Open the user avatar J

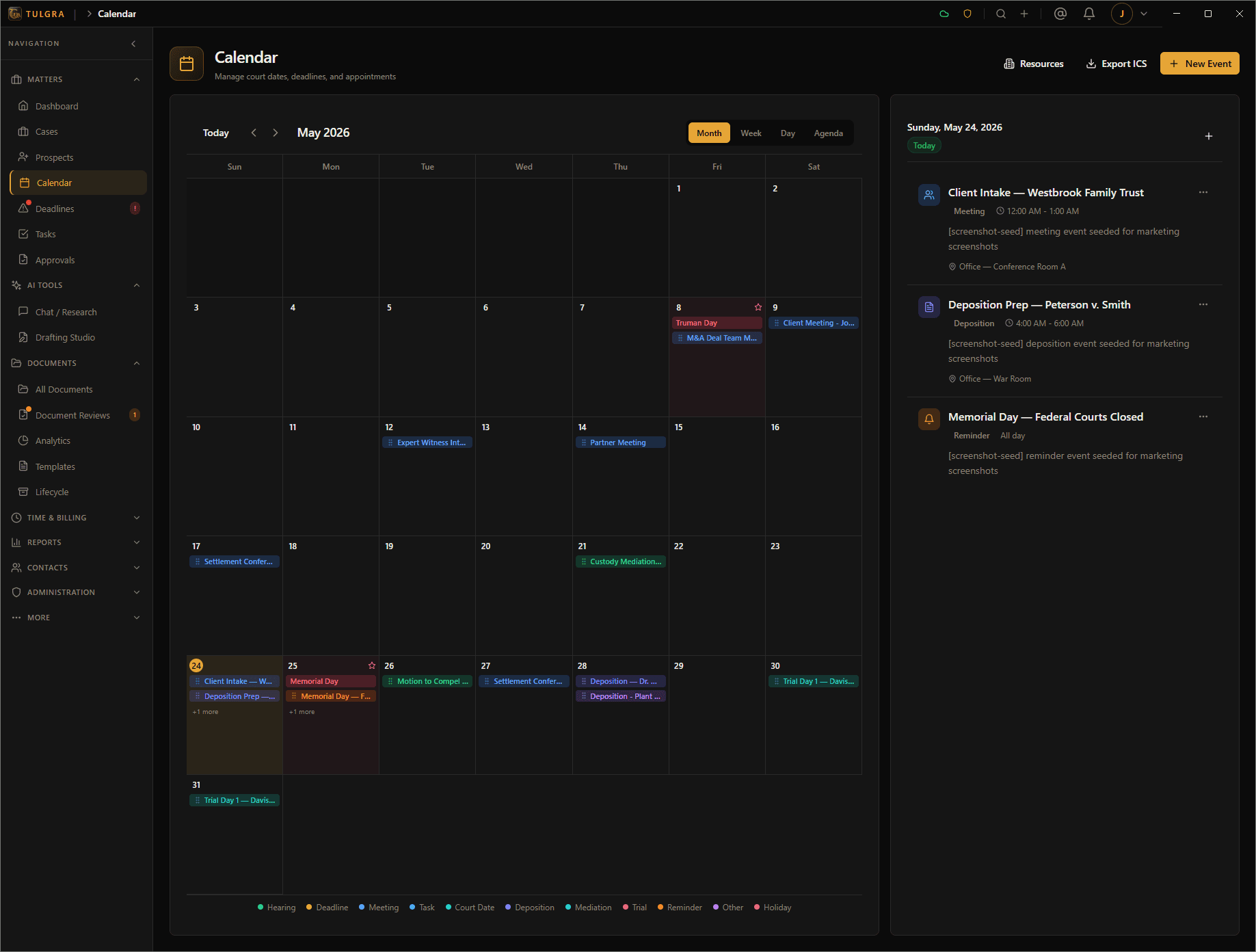[1122, 14]
